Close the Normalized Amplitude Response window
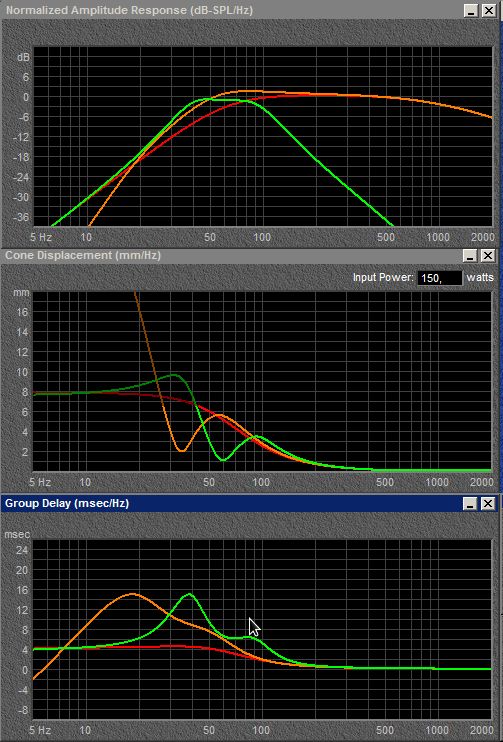Viewport: 503px width, 742px height. click(x=488, y=10)
